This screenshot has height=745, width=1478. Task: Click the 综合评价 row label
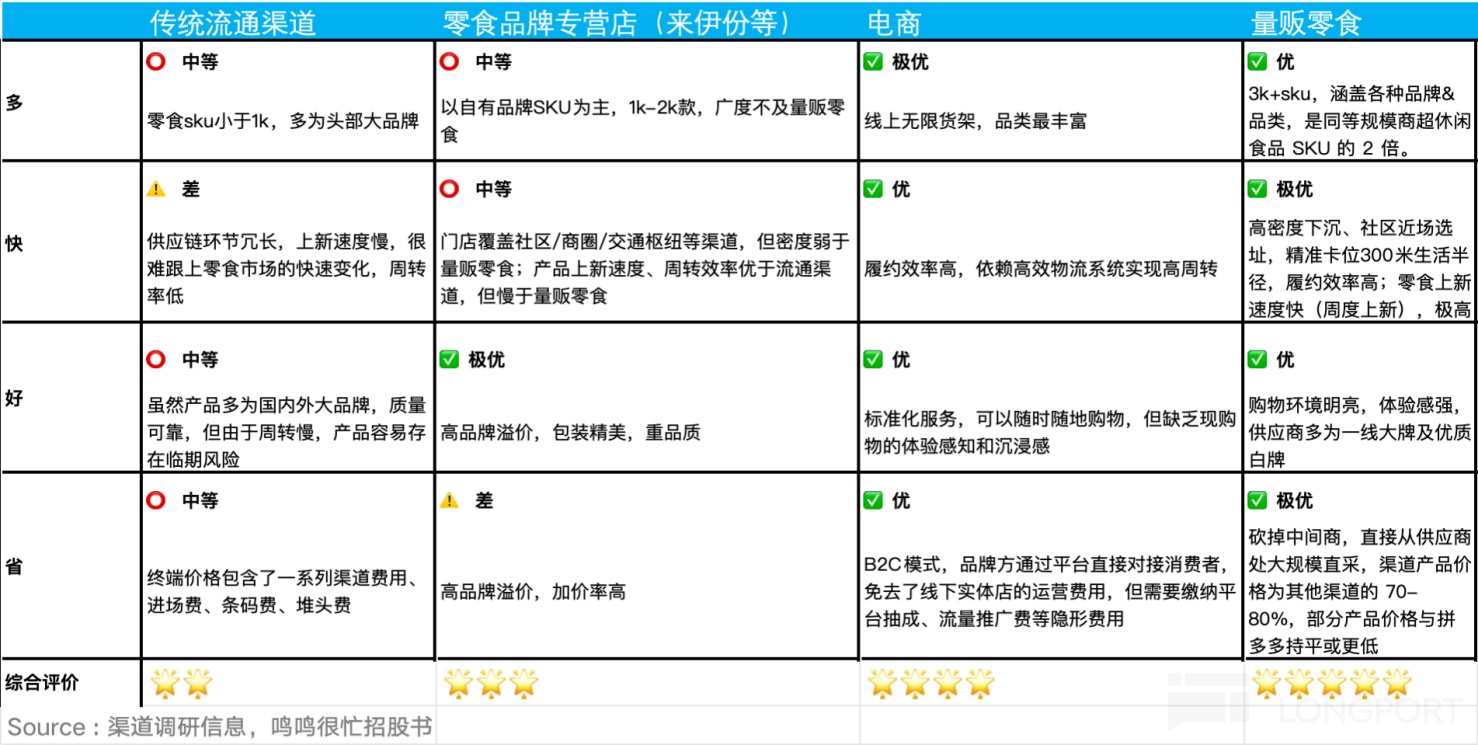(42, 683)
